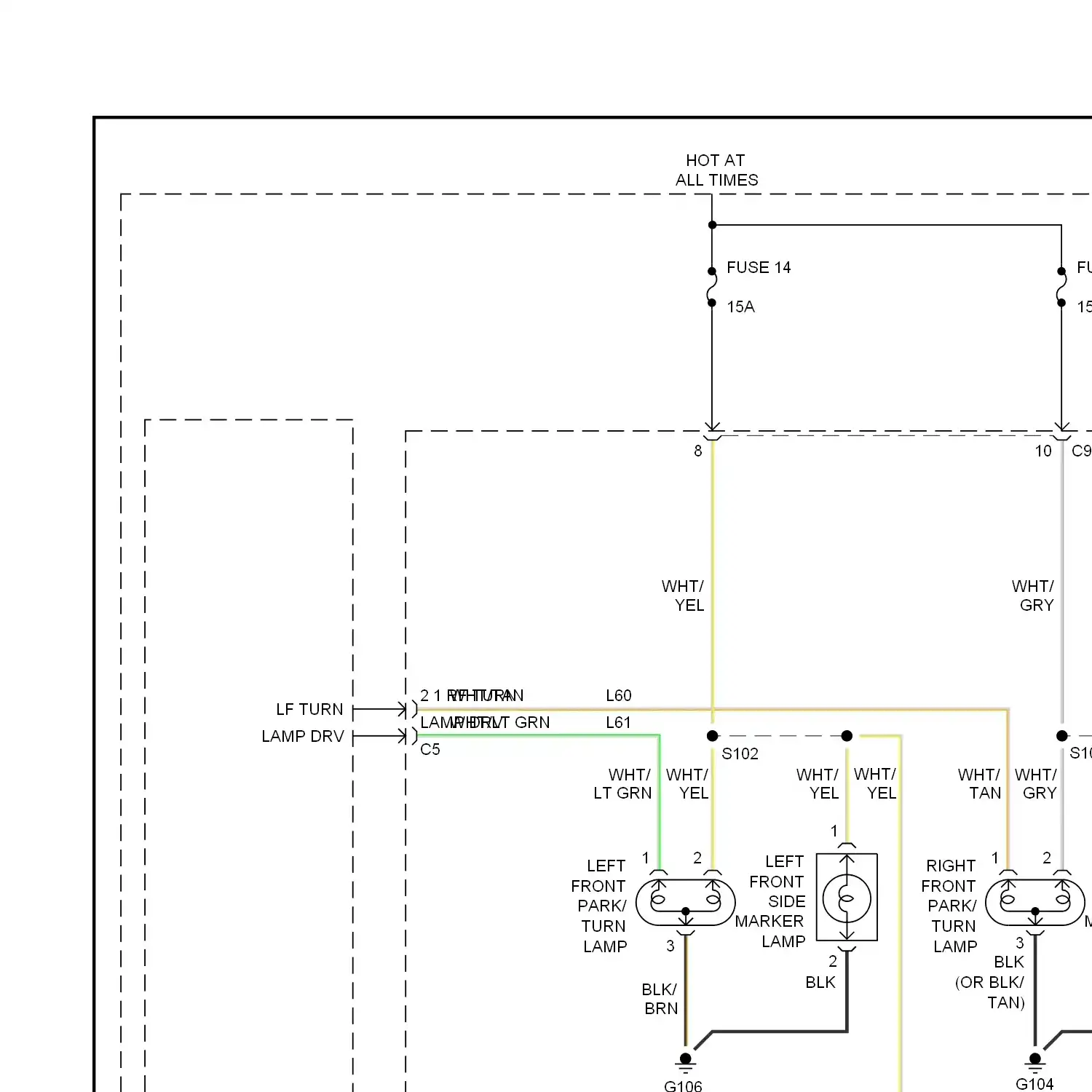Click the left front side marker lamp symbol
This screenshot has height=1092, width=1092.
point(847,898)
